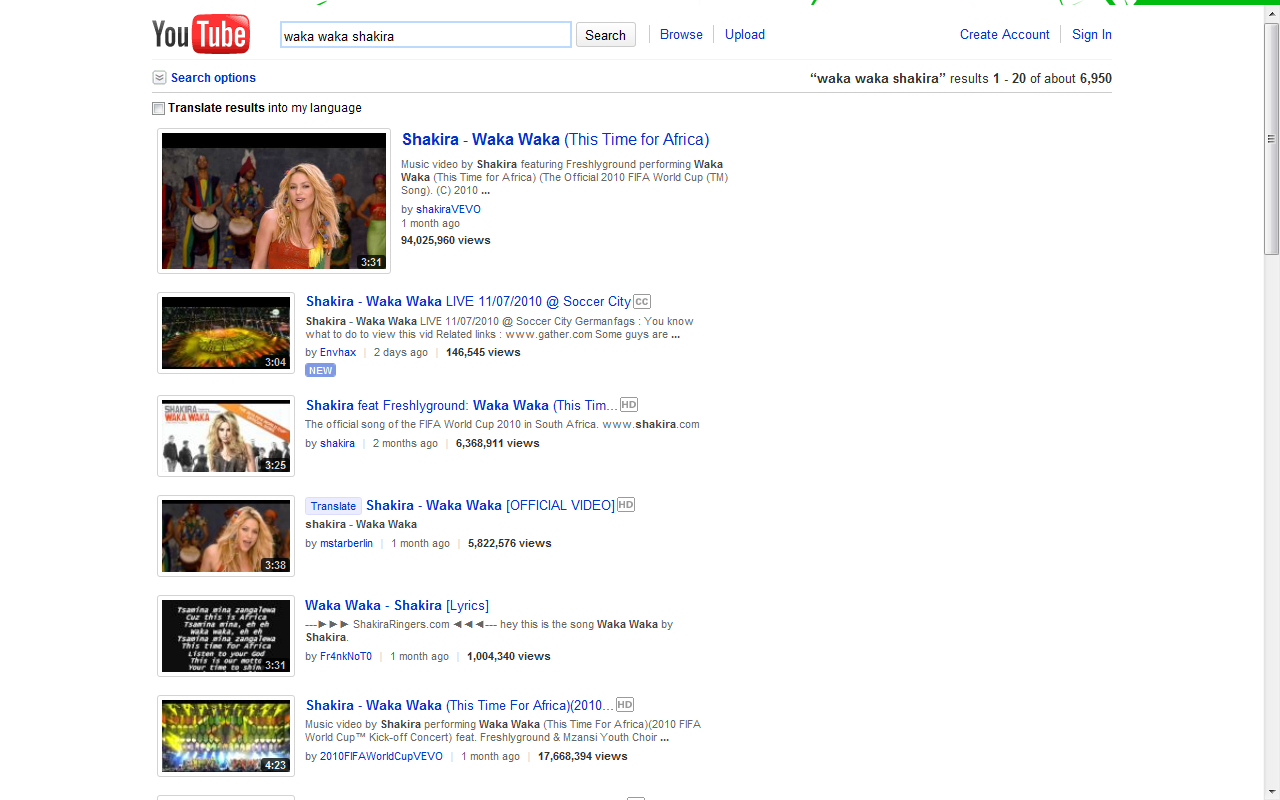Open Waka Waka (This Time For Africa)(2010... title
The image size is (1280, 800).
tap(460, 705)
